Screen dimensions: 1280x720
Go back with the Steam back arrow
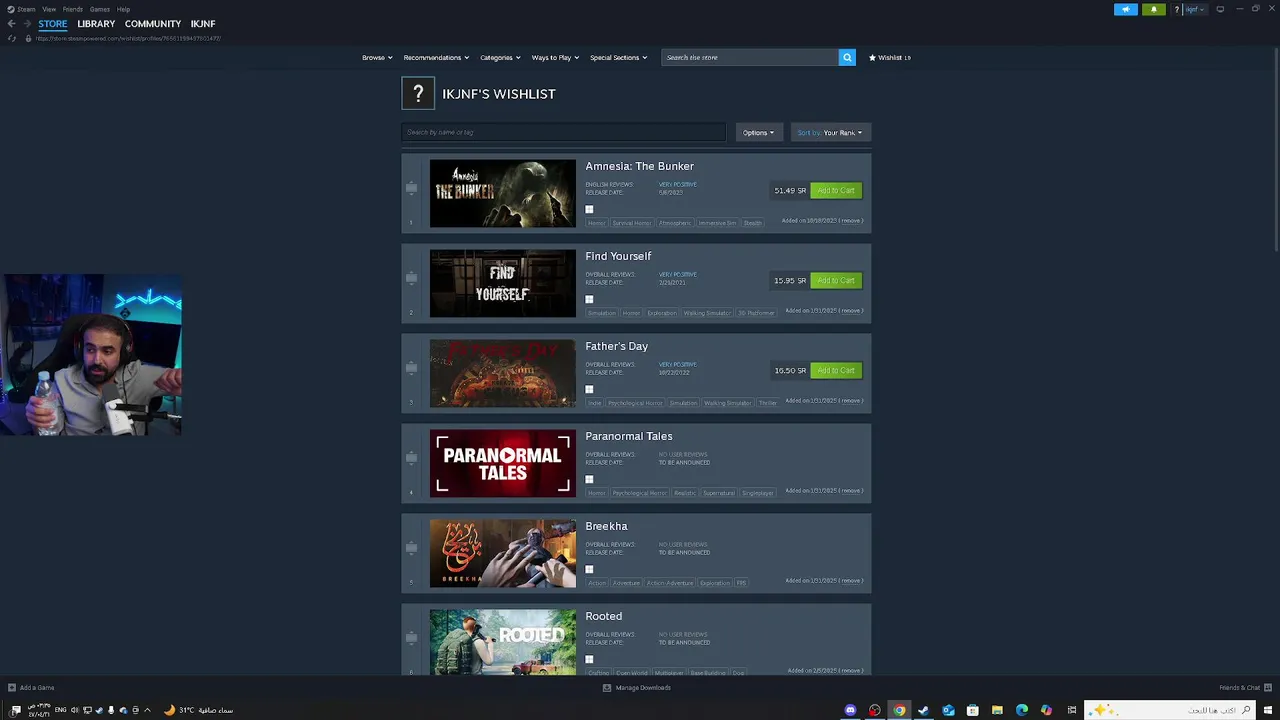[11, 23]
